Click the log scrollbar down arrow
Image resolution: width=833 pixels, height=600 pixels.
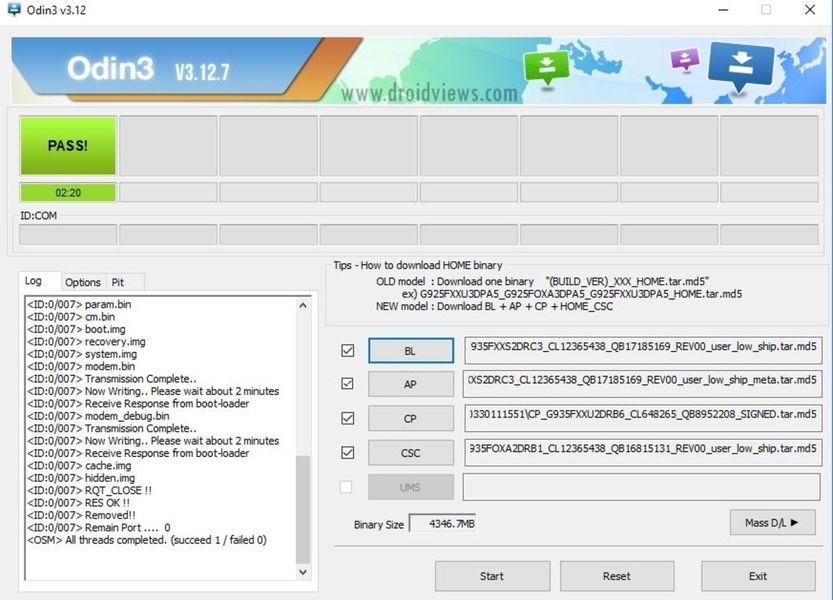click(x=303, y=572)
